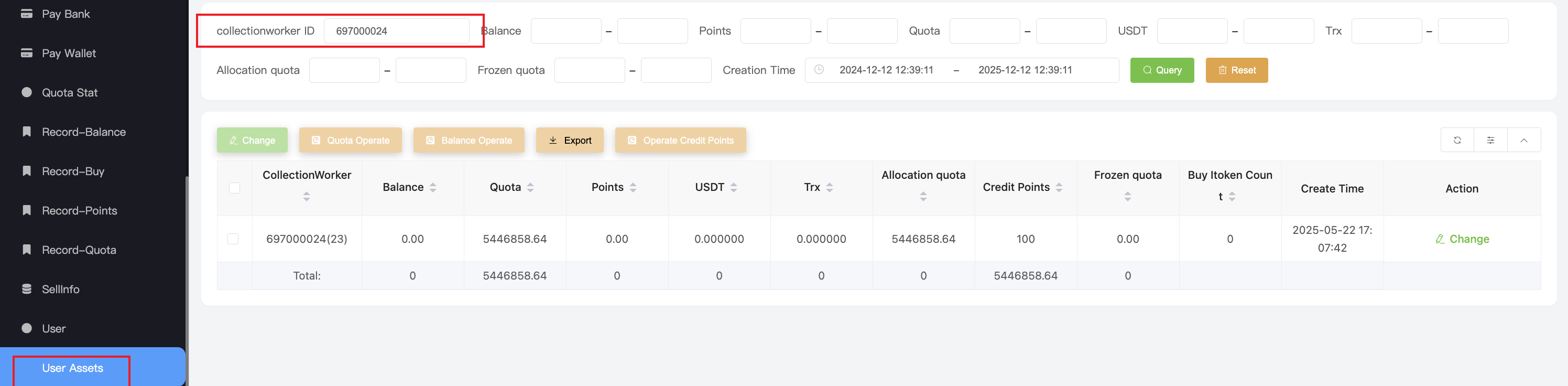Toggle the select-all header checkbox

(234, 188)
